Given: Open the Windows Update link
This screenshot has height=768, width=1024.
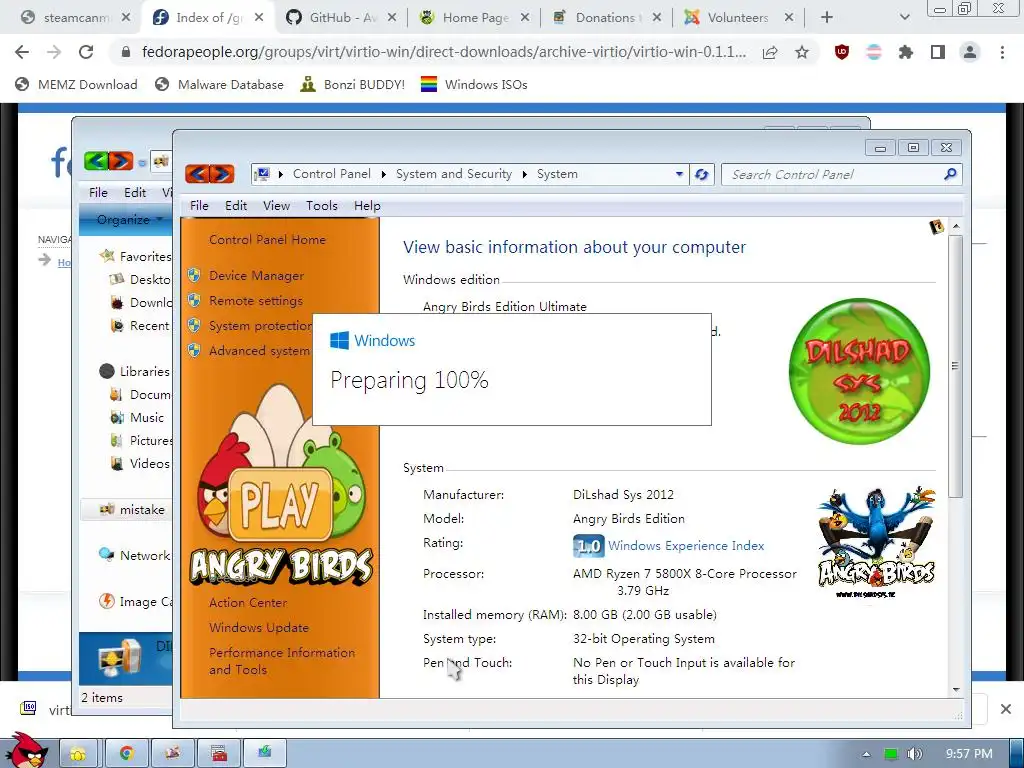Looking at the screenshot, I should [x=259, y=627].
